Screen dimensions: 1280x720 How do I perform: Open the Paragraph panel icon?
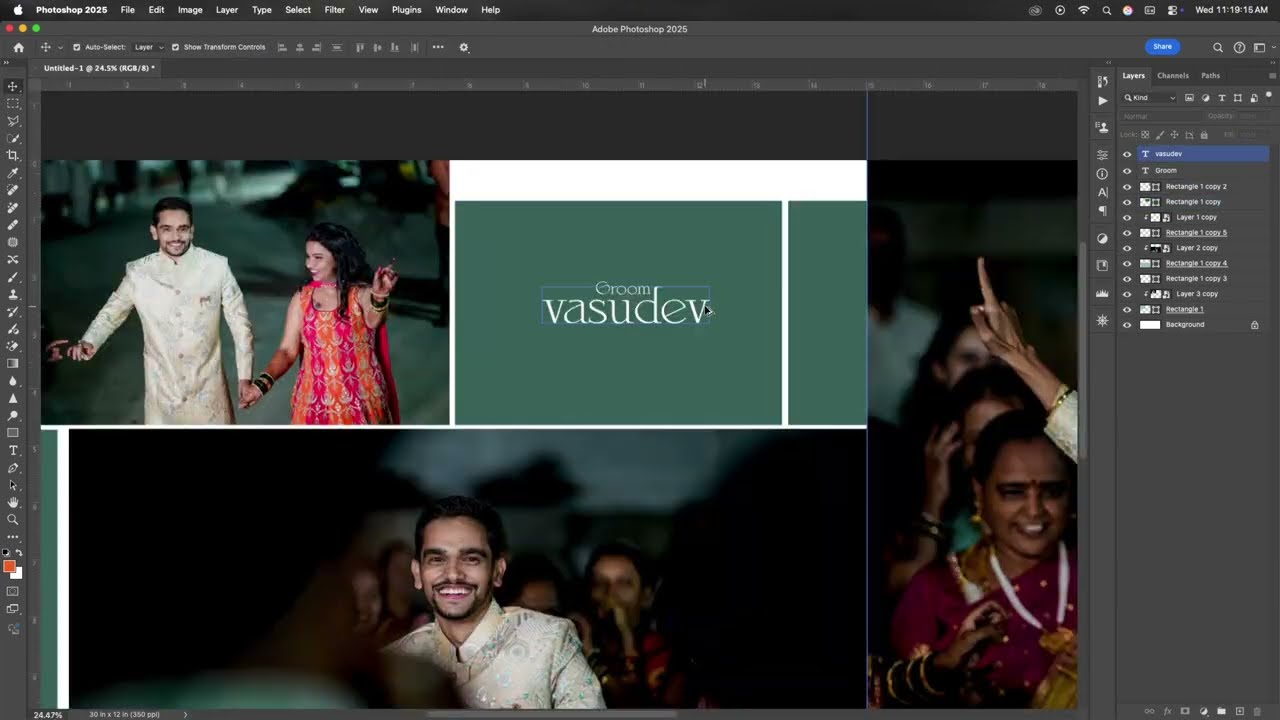point(1102,211)
